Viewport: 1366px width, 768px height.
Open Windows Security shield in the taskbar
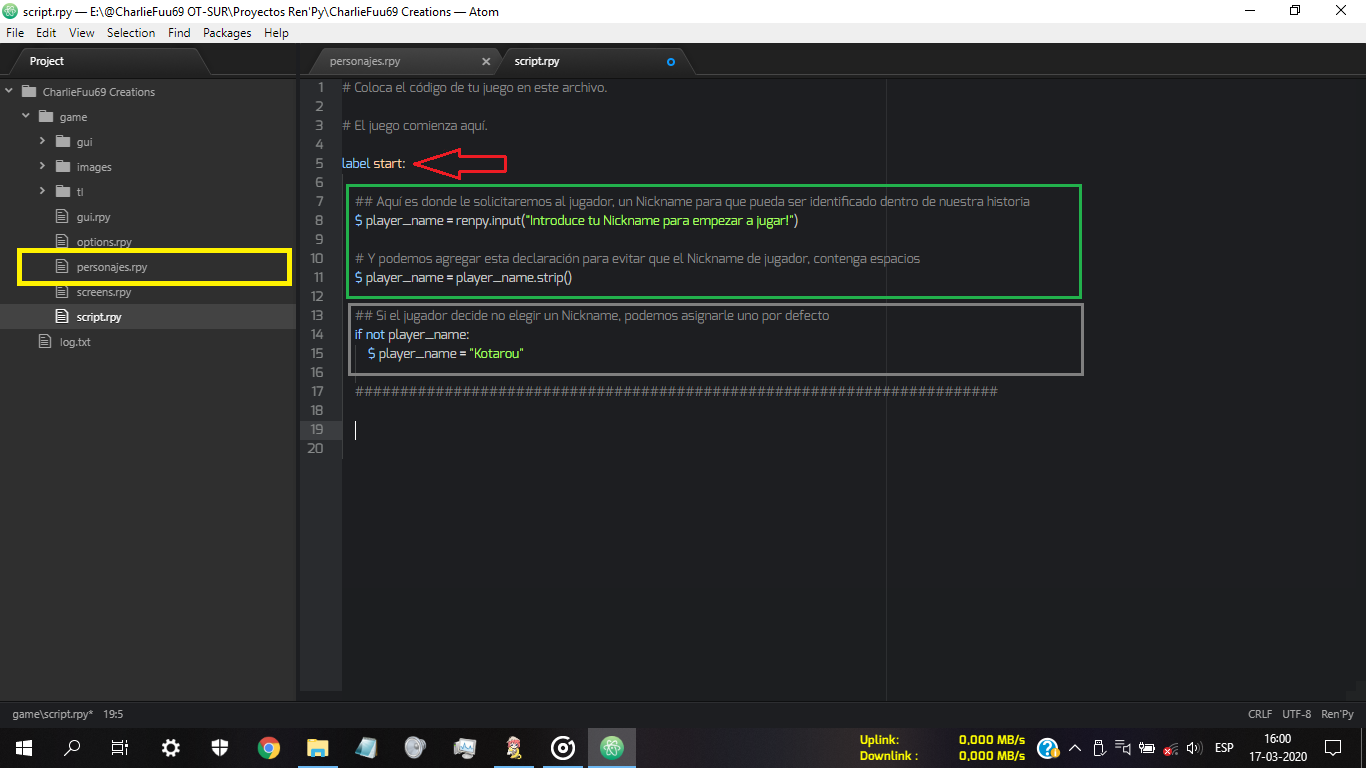click(x=220, y=747)
